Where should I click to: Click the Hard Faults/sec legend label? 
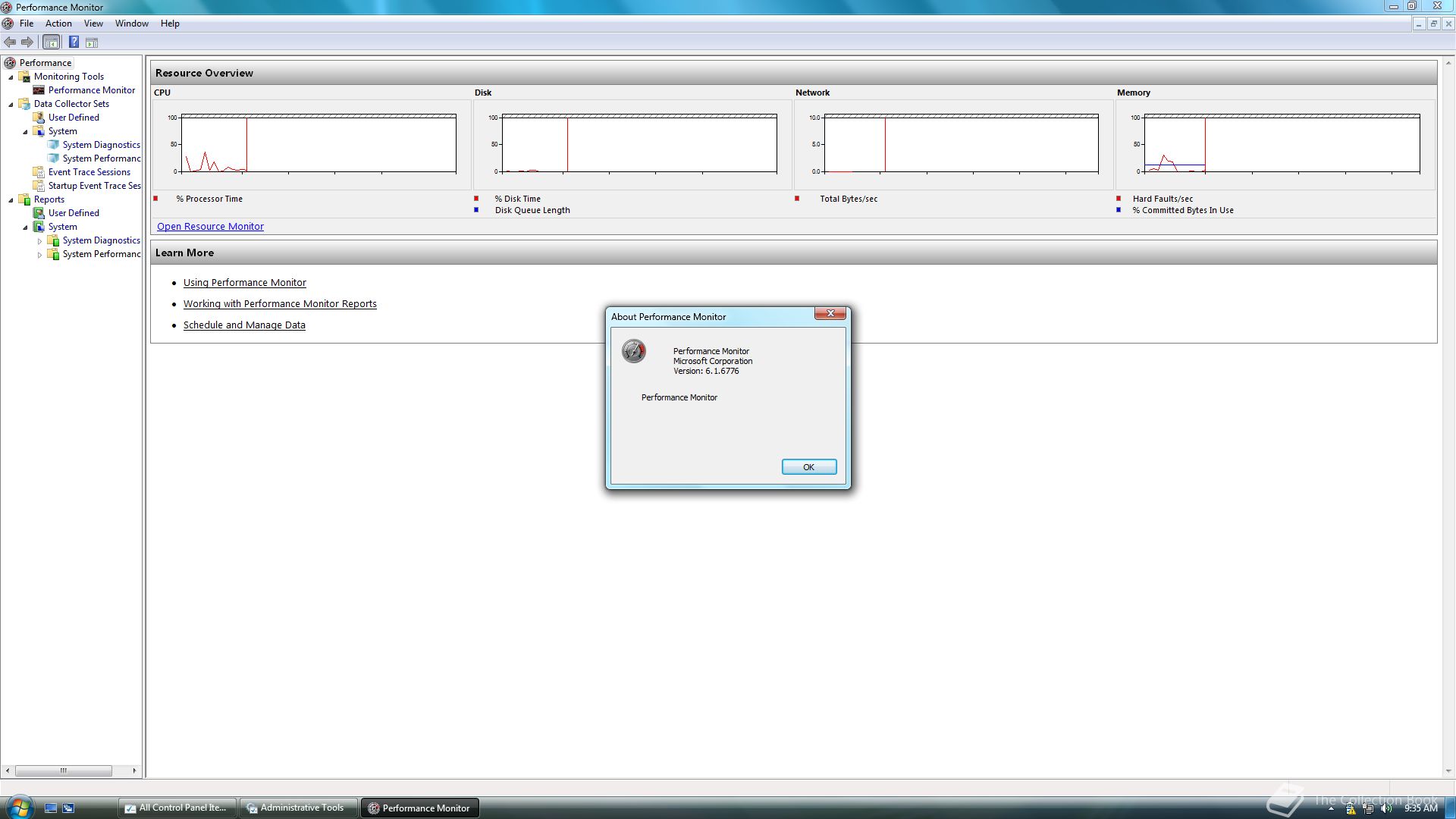(1163, 199)
